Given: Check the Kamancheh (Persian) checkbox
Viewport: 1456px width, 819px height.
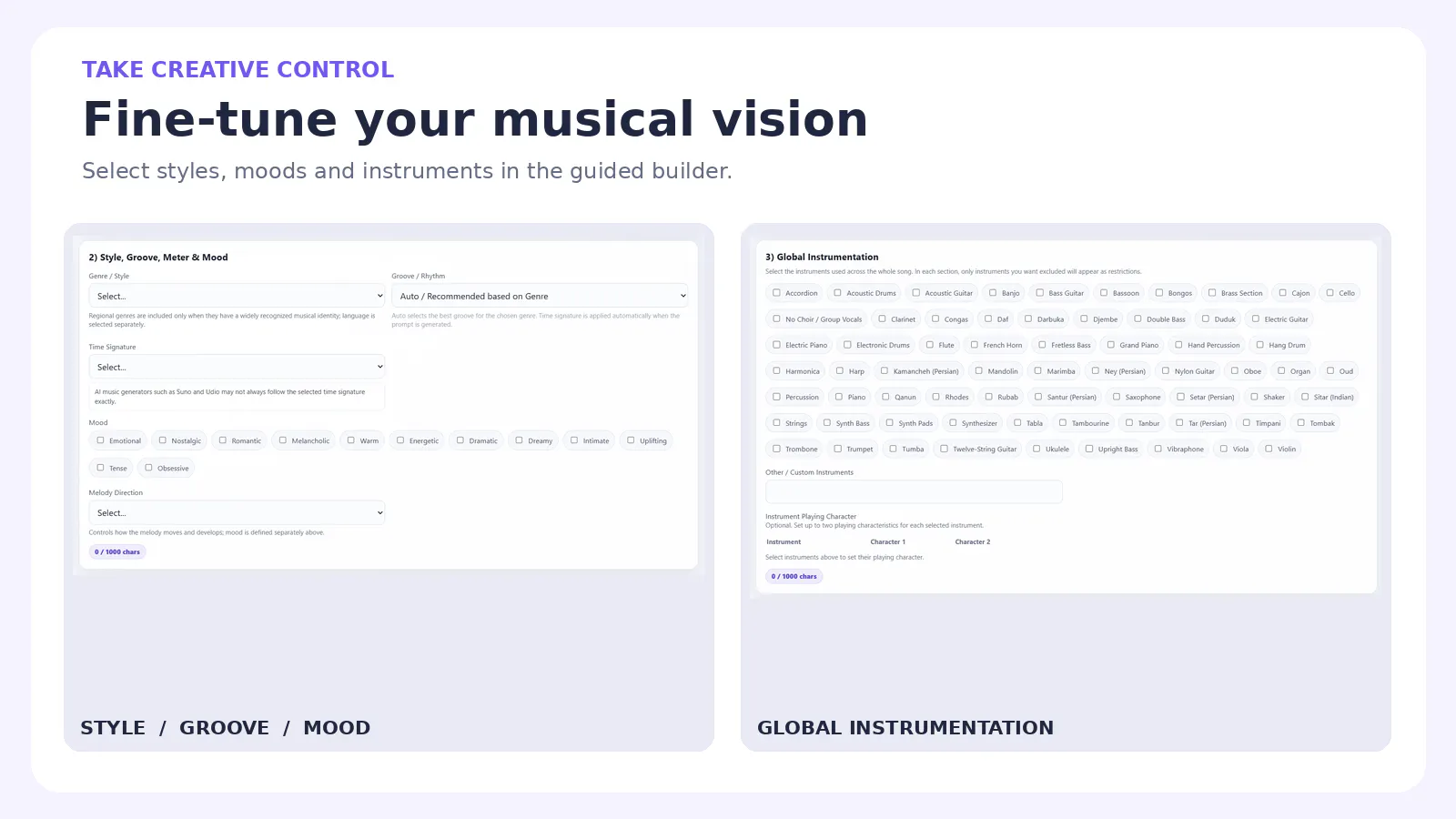Looking at the screenshot, I should pos(885,370).
